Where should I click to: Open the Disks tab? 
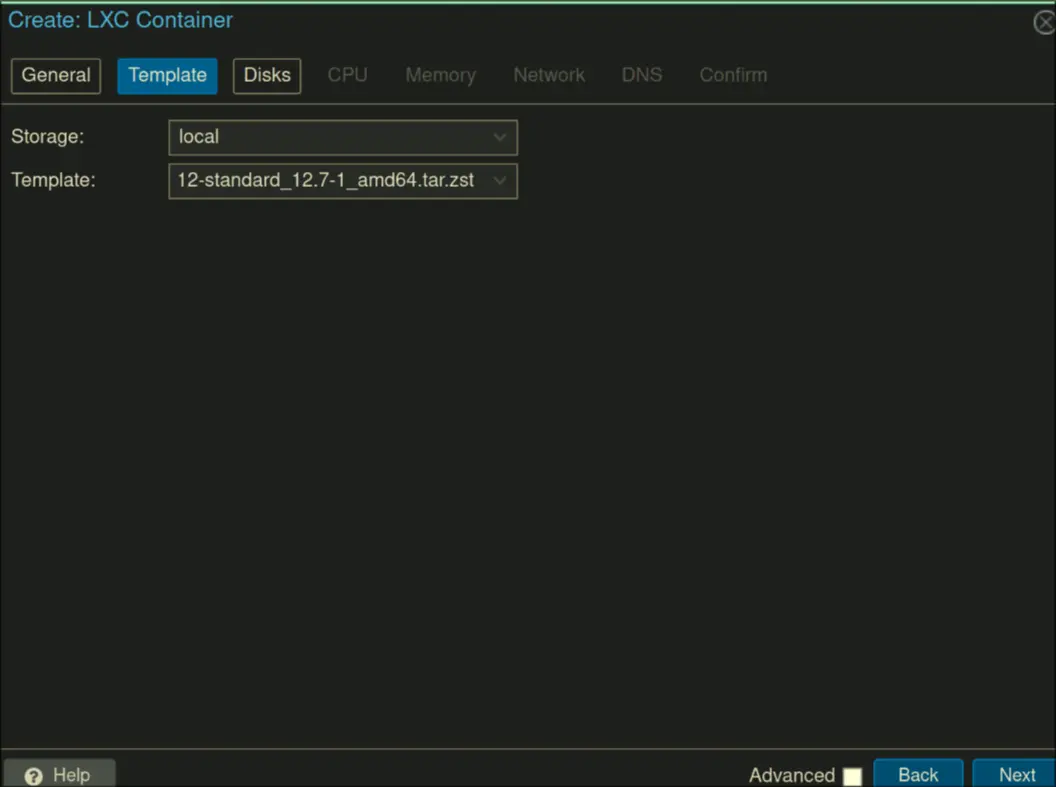pyautogui.click(x=267, y=75)
